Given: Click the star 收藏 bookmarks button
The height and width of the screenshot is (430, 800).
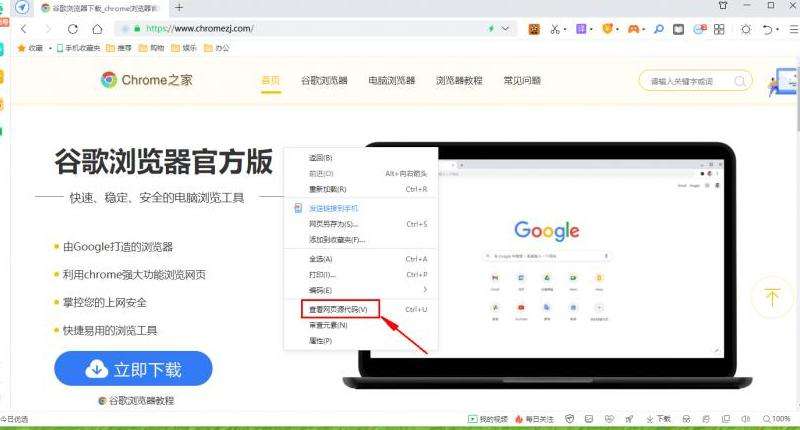Looking at the screenshot, I should [30, 48].
